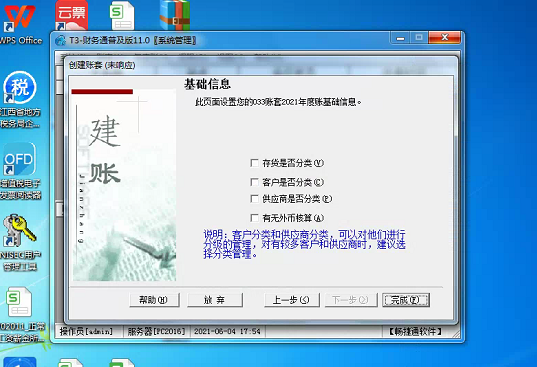The height and width of the screenshot is (367, 537).
Task: Open the red 云票 desktop icon
Action: click(x=72, y=15)
